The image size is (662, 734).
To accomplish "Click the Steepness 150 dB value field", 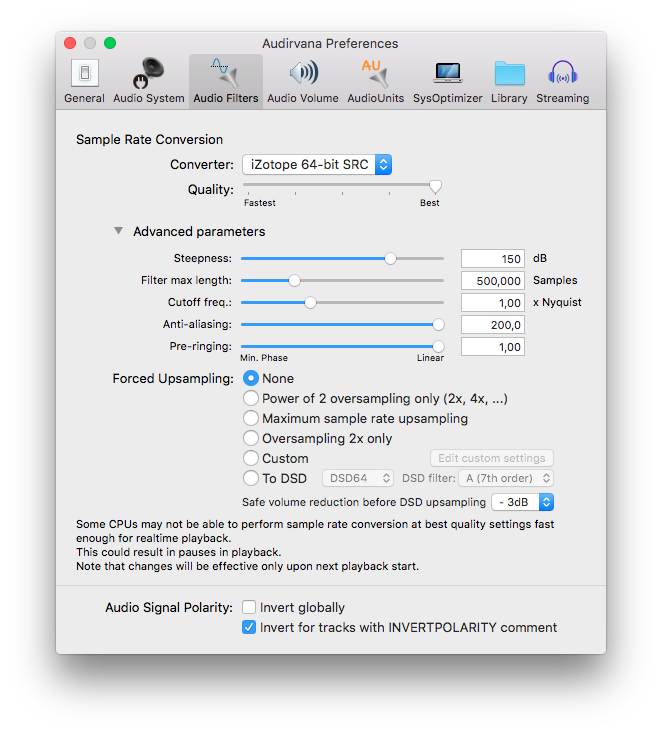I will [x=493, y=258].
